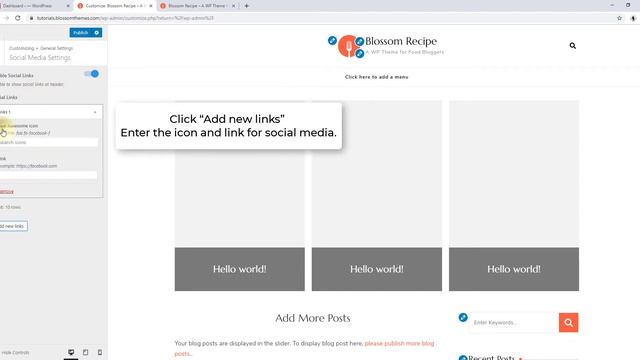Open the publish settings gear icon
640x360 pixels.
click(97, 33)
